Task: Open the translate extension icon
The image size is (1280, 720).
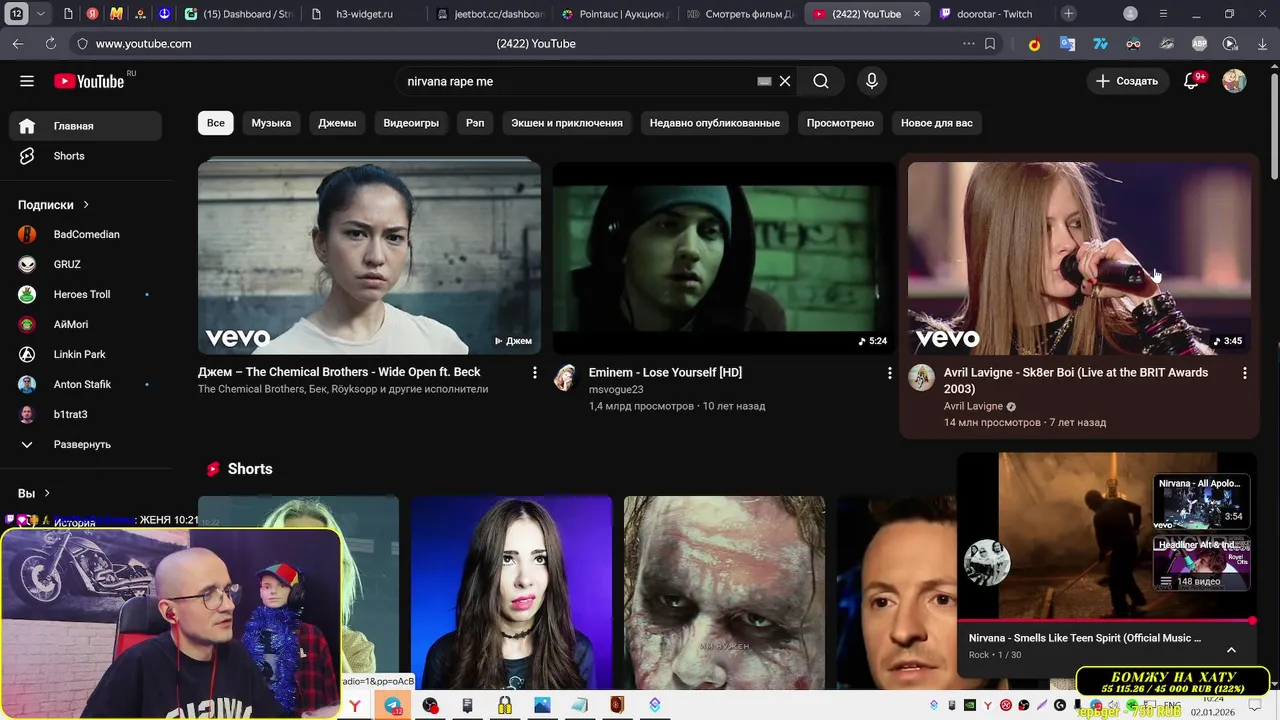Action: (x=1067, y=44)
